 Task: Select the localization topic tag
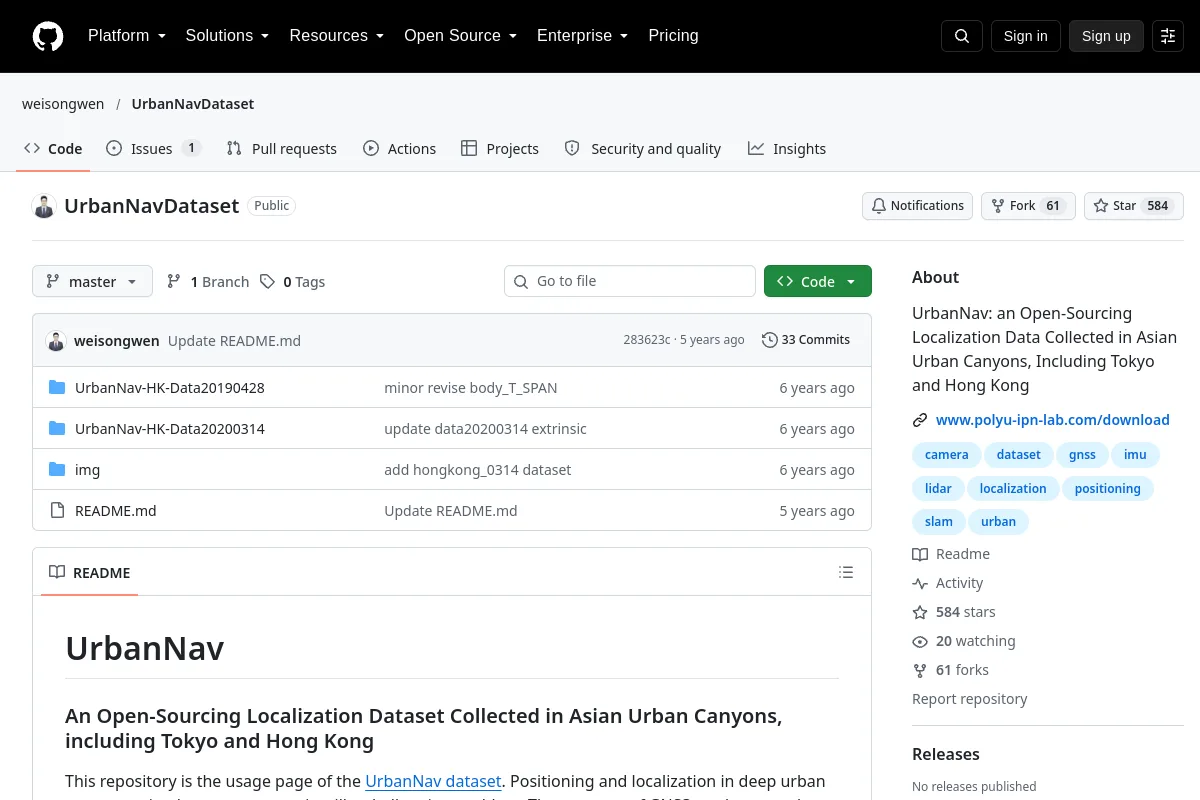[x=1013, y=489]
